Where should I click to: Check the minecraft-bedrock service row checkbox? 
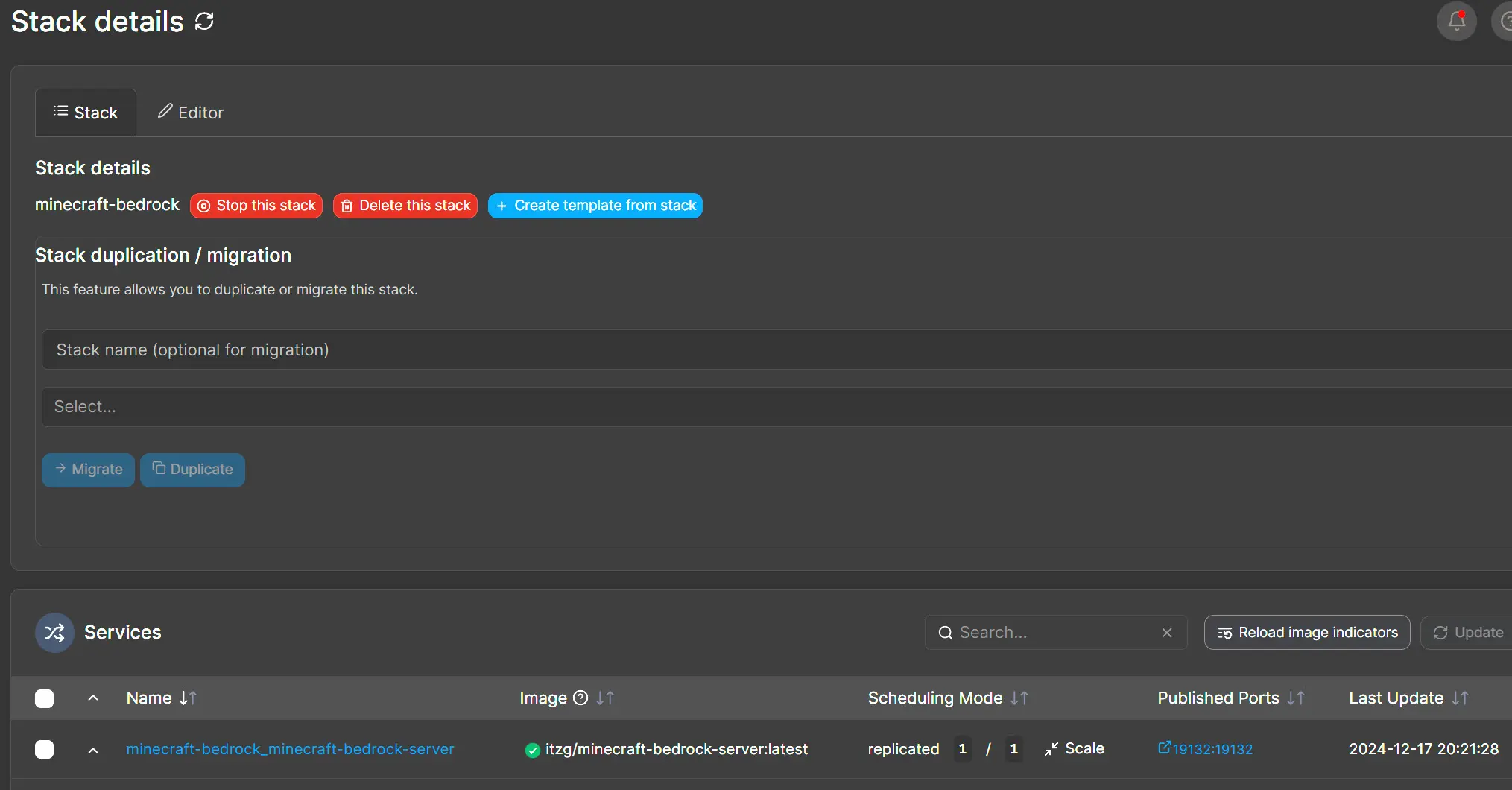coord(44,750)
